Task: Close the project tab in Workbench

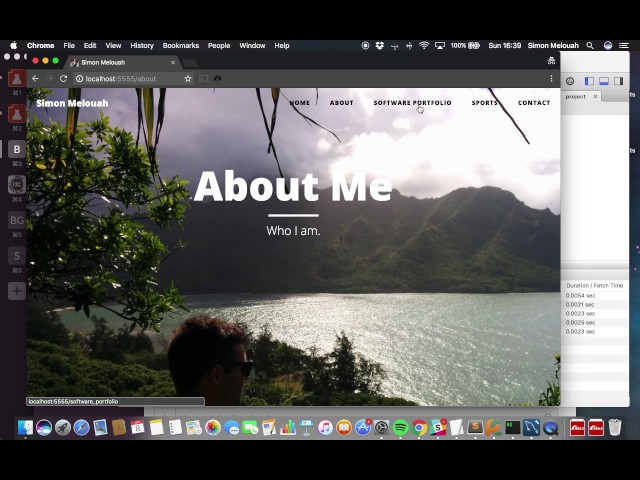Action: pyautogui.click(x=595, y=96)
